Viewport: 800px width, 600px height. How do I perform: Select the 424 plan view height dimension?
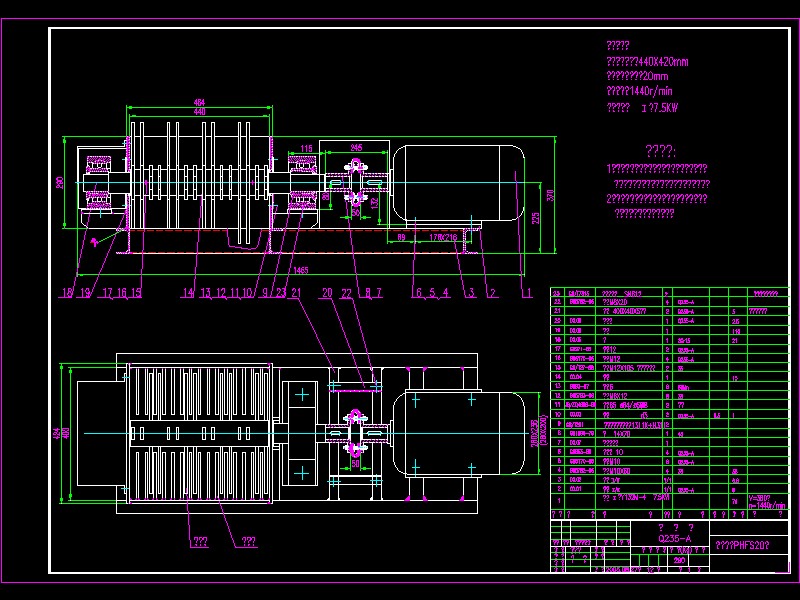point(57,434)
